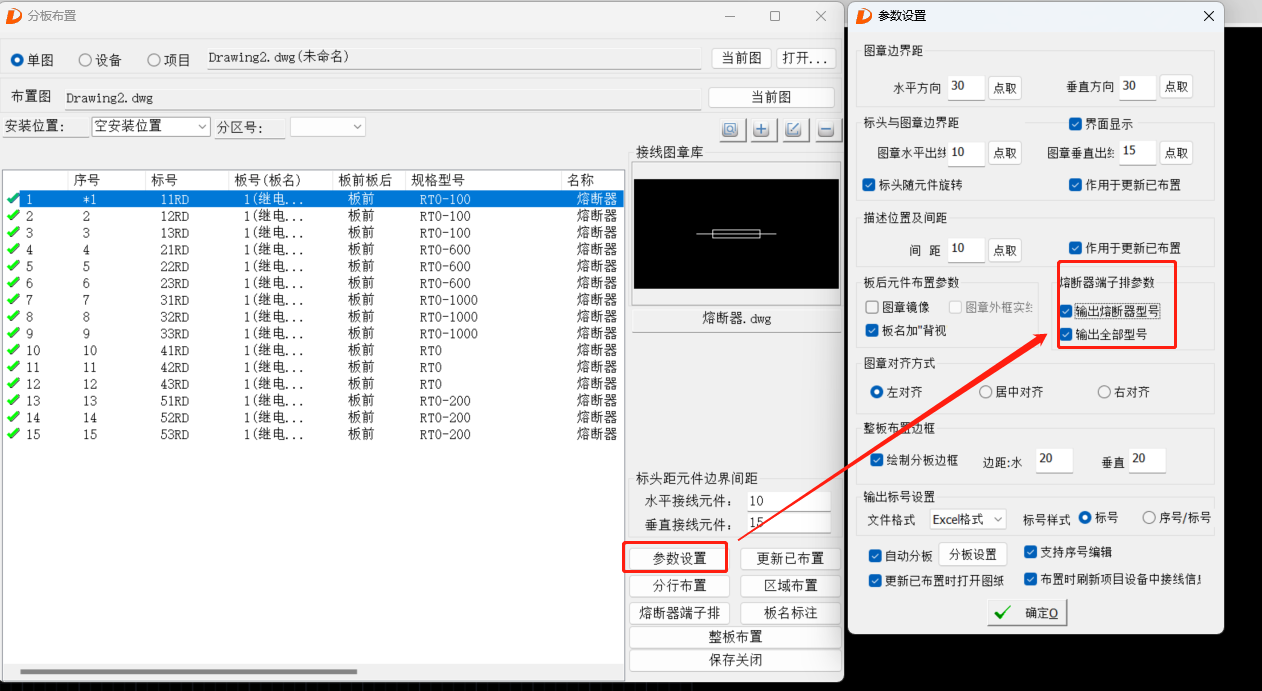Click the 熔断器端子排 button

(x=679, y=612)
